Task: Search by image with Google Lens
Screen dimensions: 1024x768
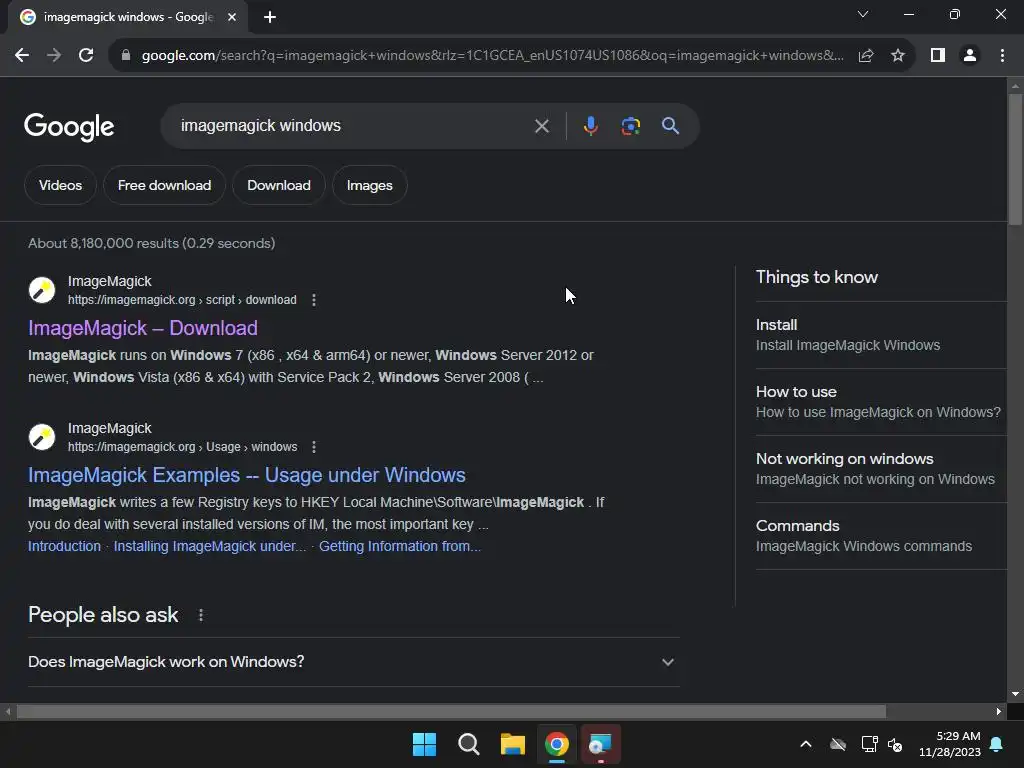Action: (631, 126)
